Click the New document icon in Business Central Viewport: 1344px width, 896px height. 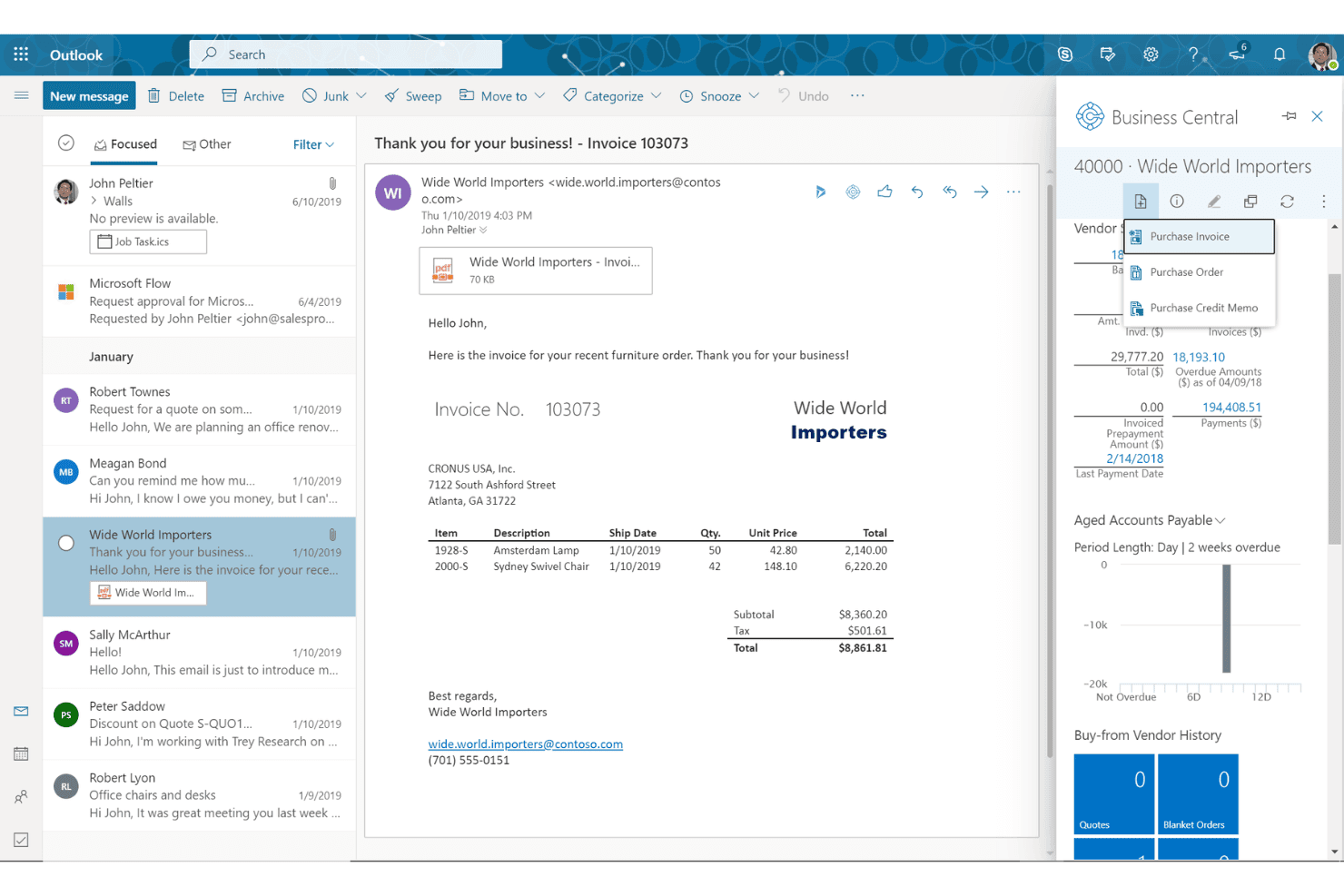1141,202
